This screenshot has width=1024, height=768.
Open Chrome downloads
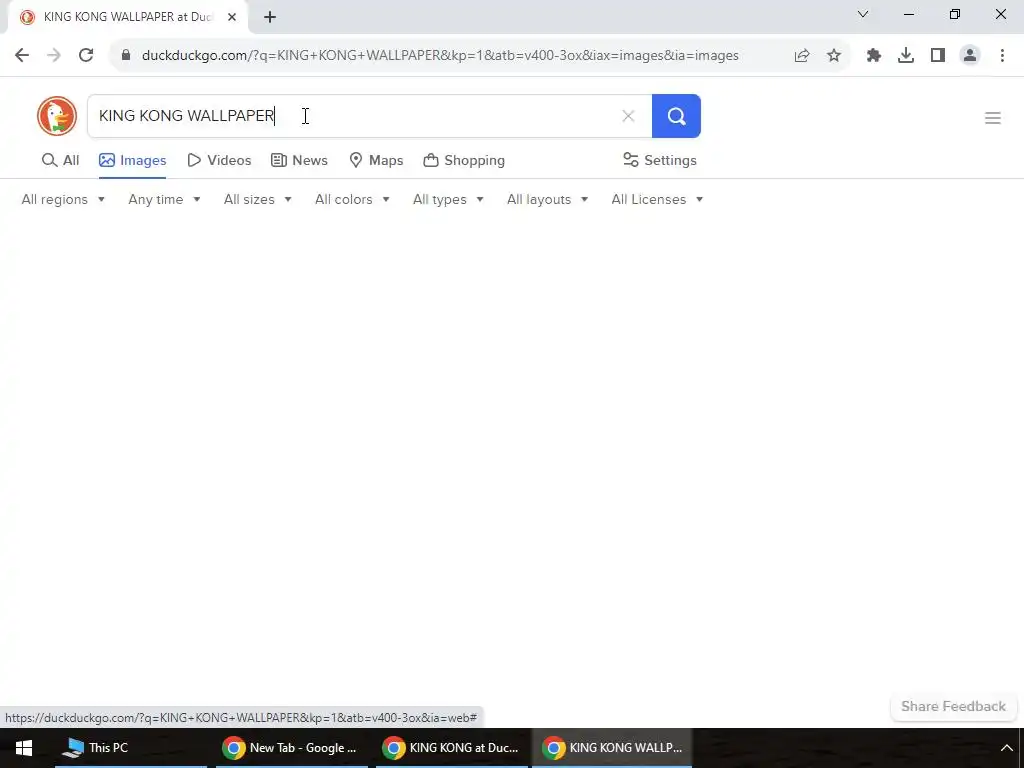(906, 56)
